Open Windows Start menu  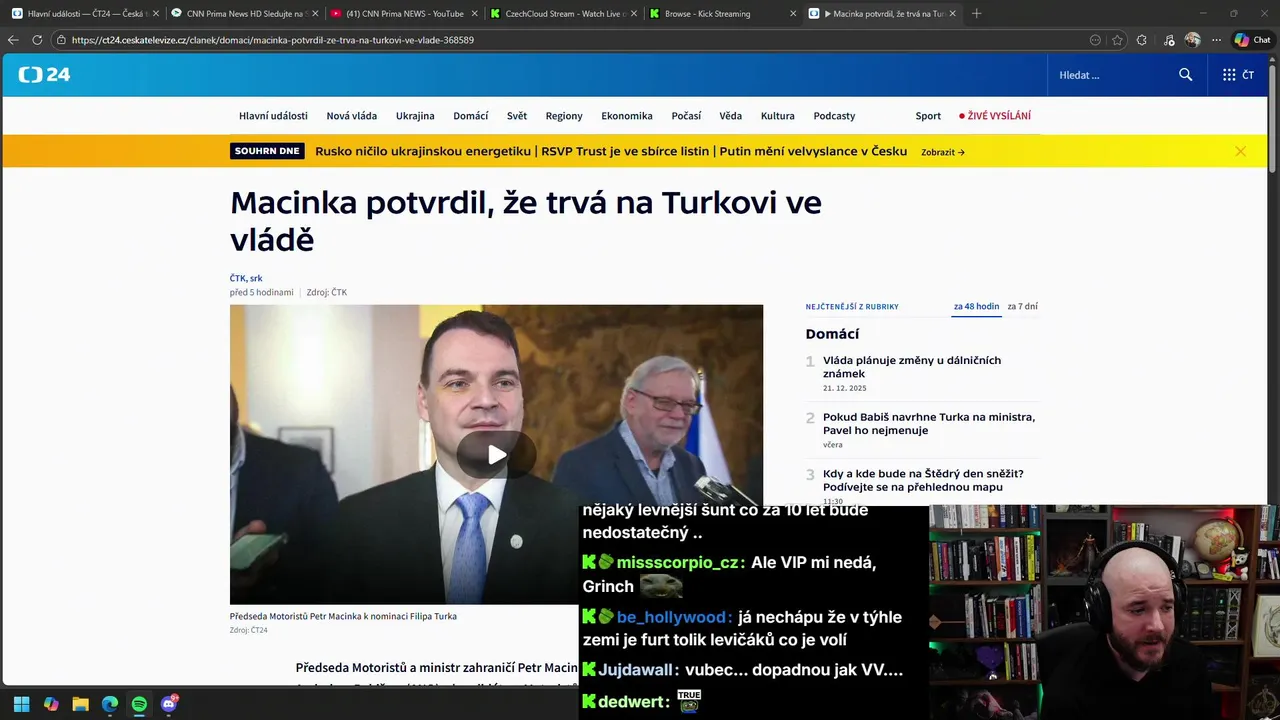(21, 704)
